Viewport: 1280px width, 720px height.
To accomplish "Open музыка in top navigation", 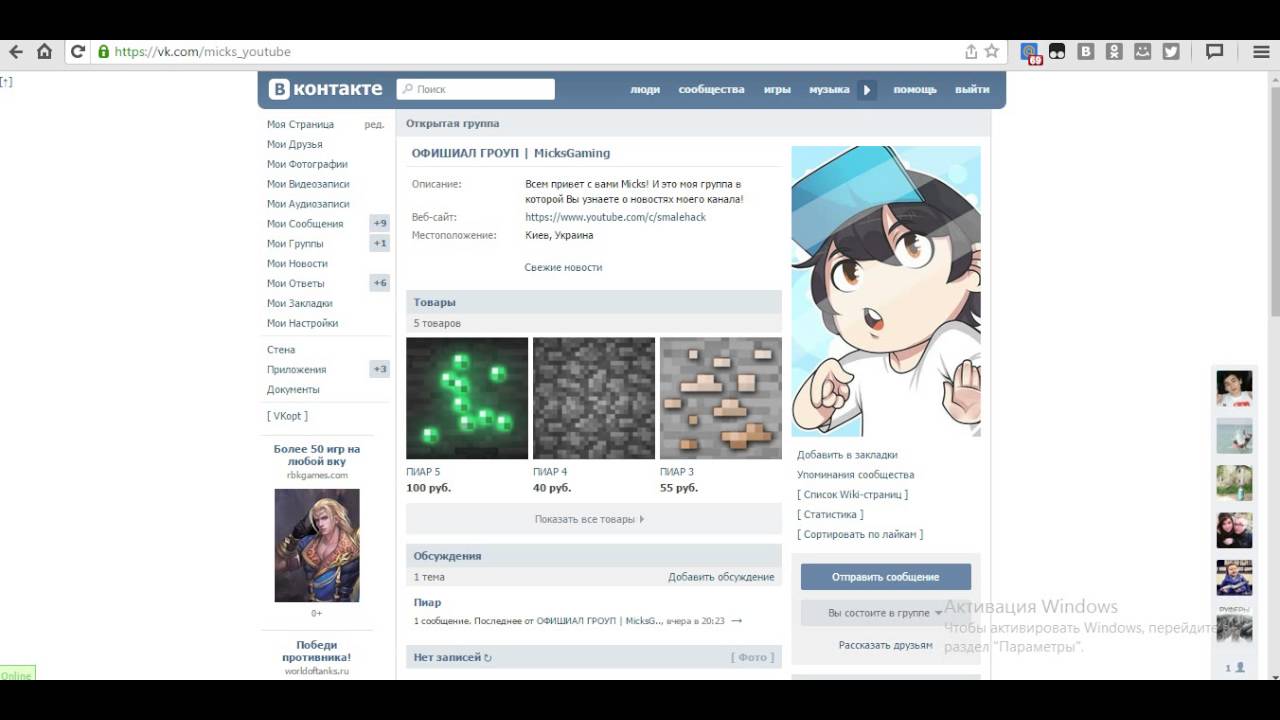I will pyautogui.click(x=829, y=89).
